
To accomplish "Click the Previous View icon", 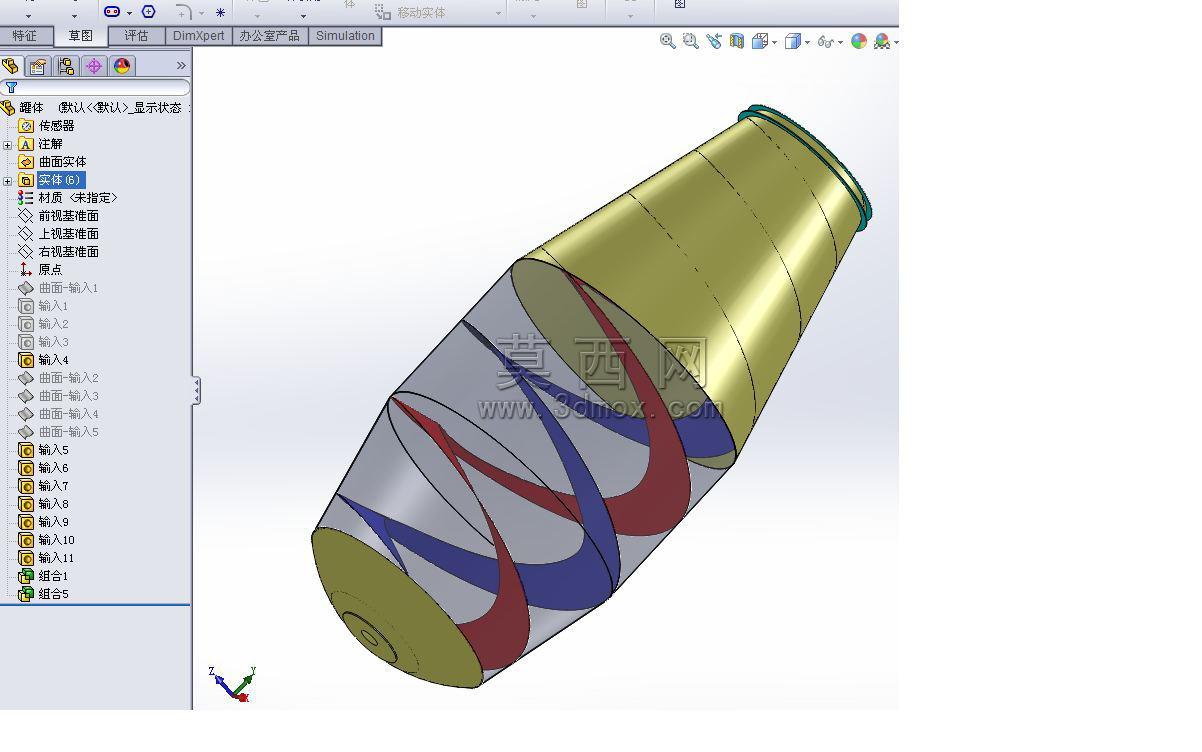I will (714, 41).
